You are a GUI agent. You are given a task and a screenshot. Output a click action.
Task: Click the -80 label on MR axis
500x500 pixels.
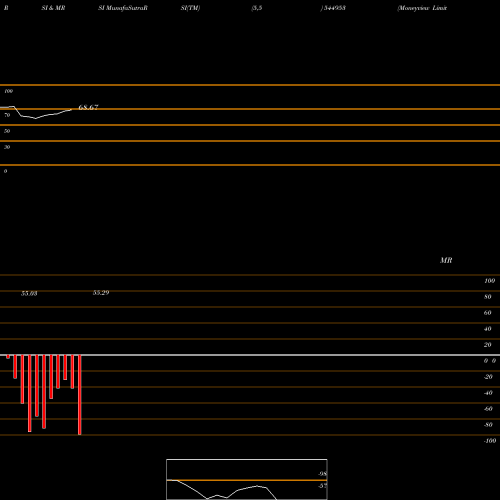pos(488,425)
